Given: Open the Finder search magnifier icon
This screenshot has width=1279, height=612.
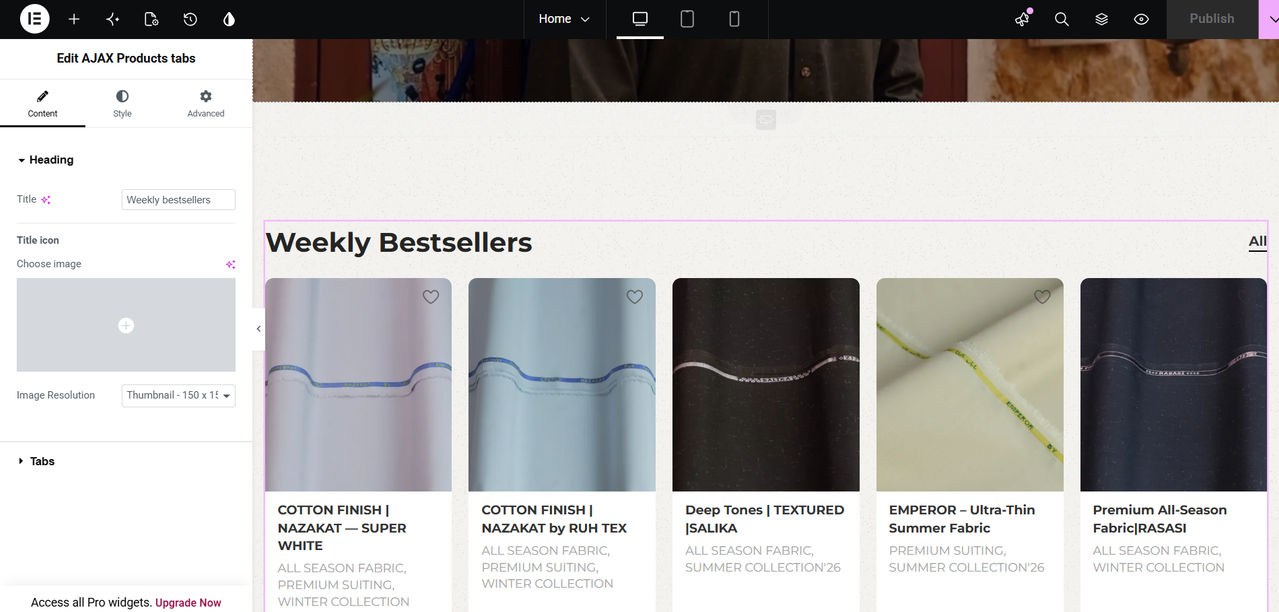Looking at the screenshot, I should [x=1062, y=19].
